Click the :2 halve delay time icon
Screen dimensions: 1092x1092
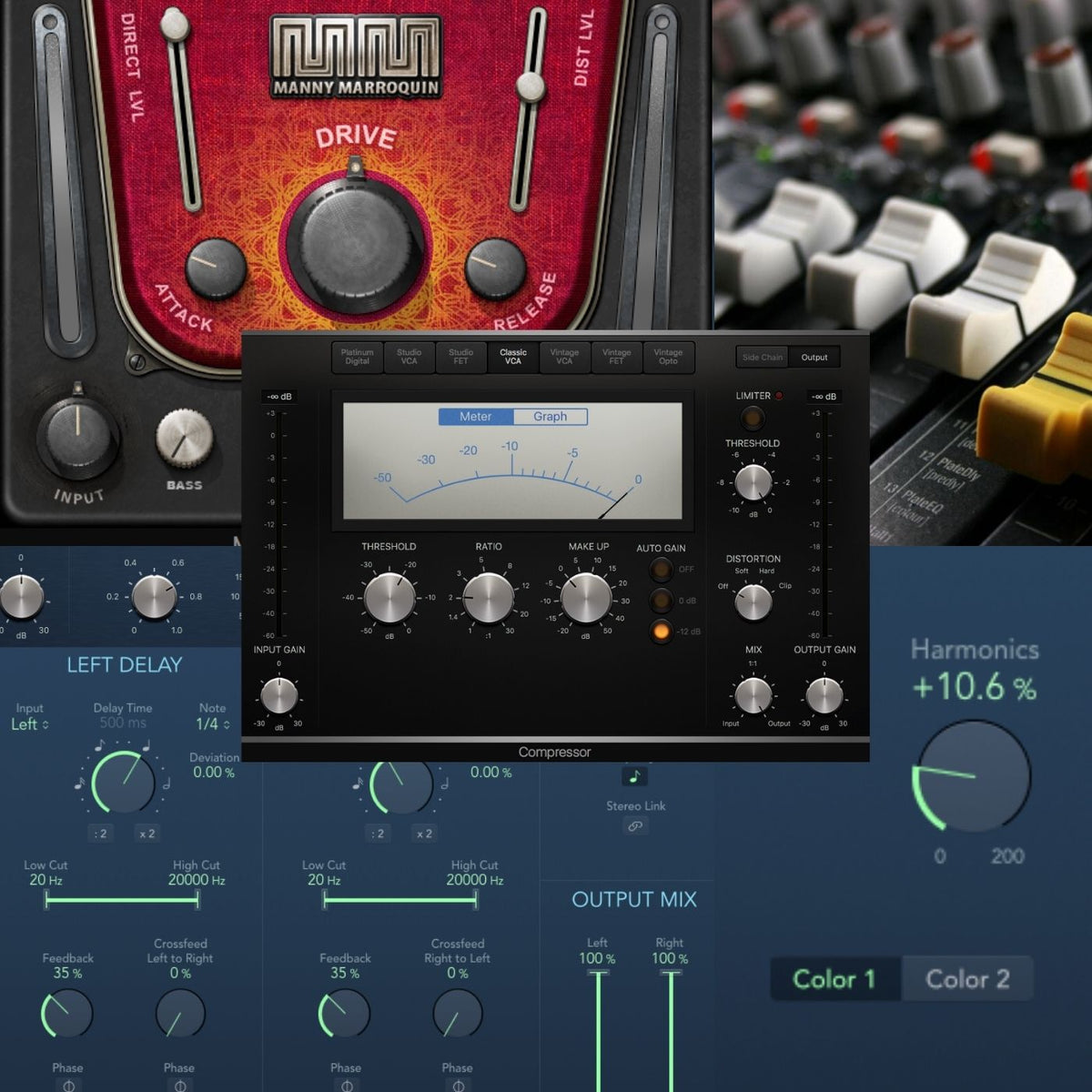(100, 833)
